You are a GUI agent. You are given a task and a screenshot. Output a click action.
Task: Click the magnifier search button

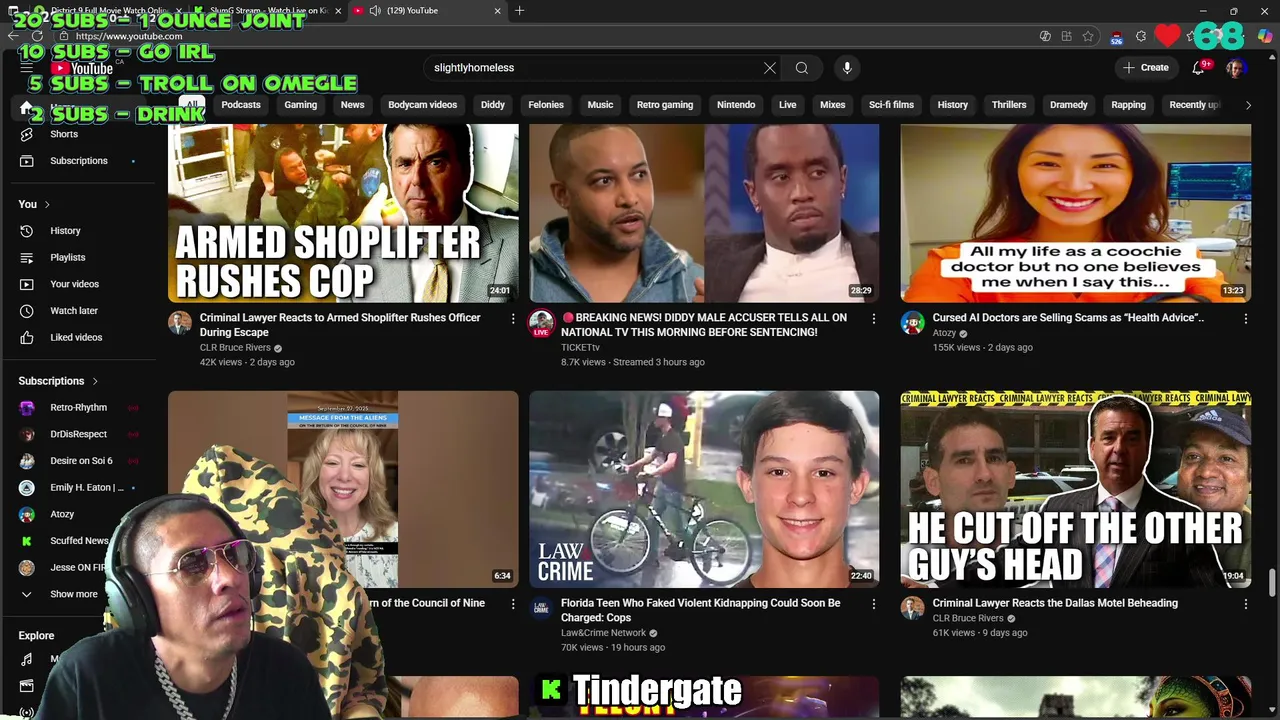click(802, 68)
